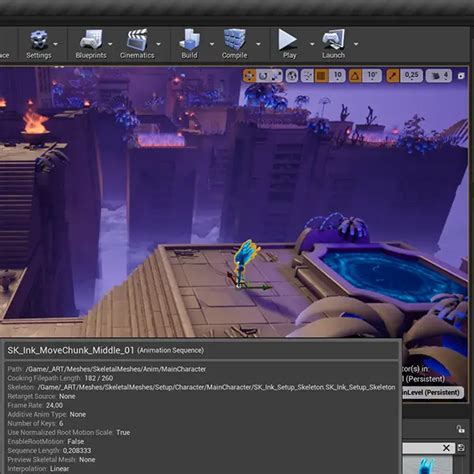Start Play in editor
This screenshot has height=474, width=474.
289,44
